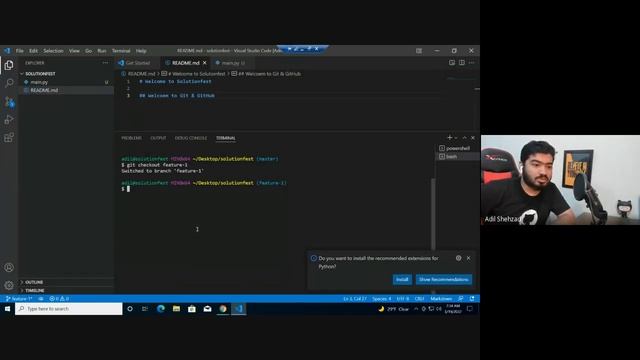Image resolution: width=640 pixels, height=360 pixels.
Task: Open the Edit menu
Action: (33, 51)
